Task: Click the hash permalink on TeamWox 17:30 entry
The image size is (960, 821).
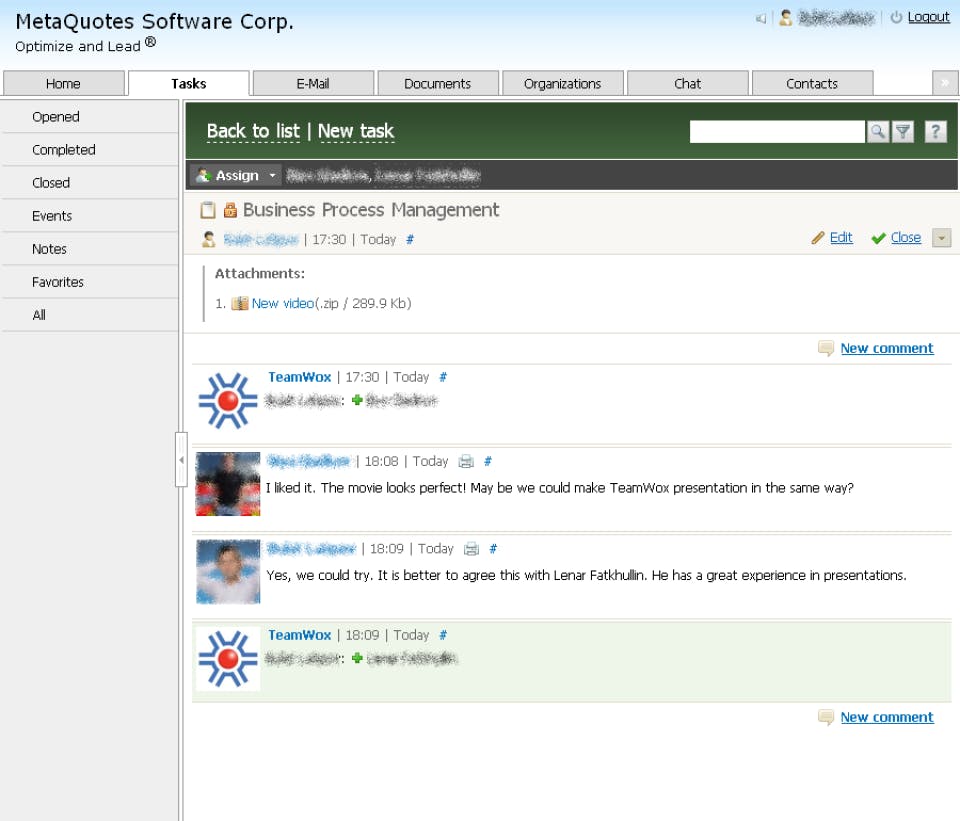Action: pos(443,377)
